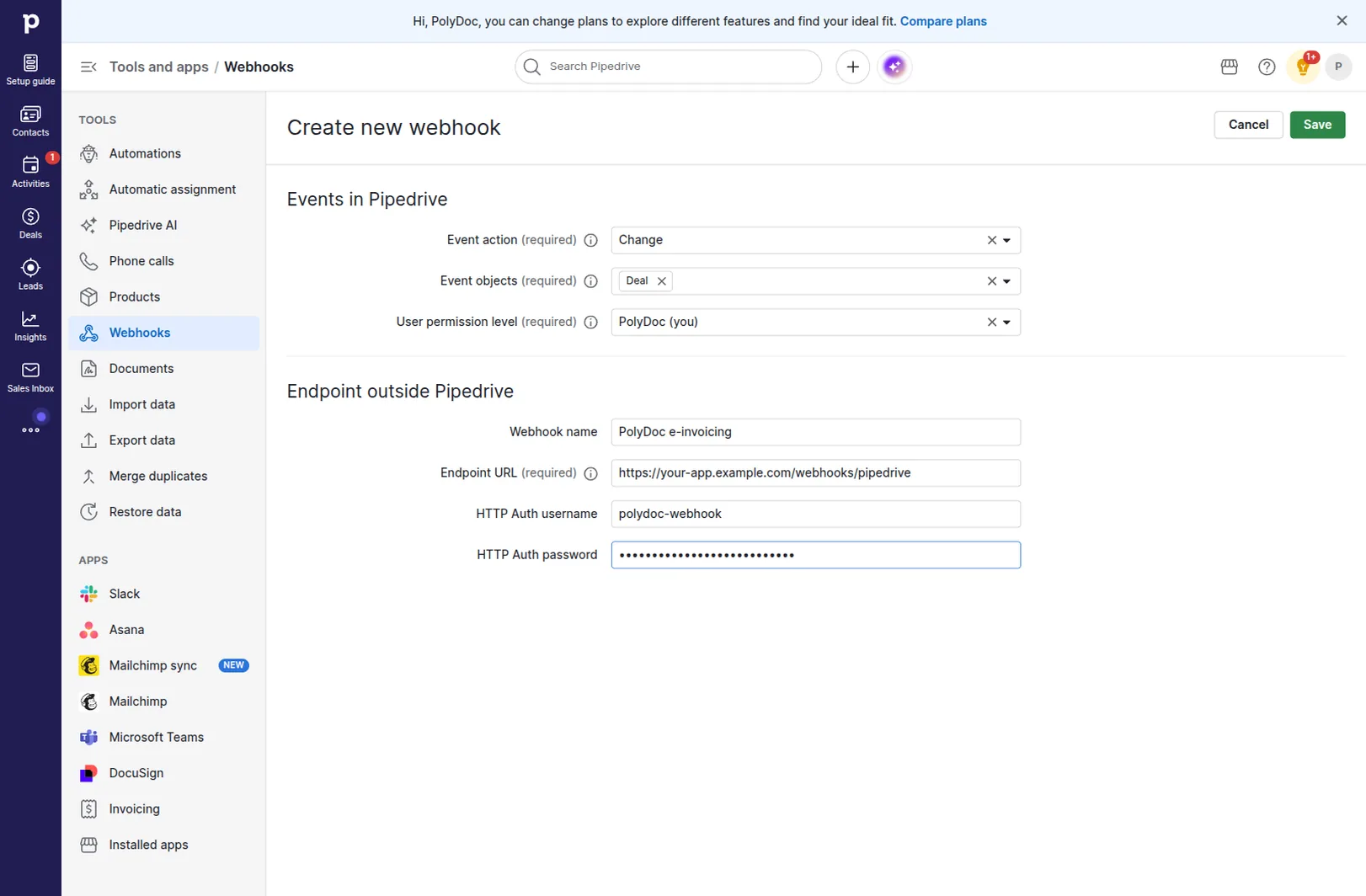
Task: Expand User permission level dropdown arrow
Action: click(1006, 322)
